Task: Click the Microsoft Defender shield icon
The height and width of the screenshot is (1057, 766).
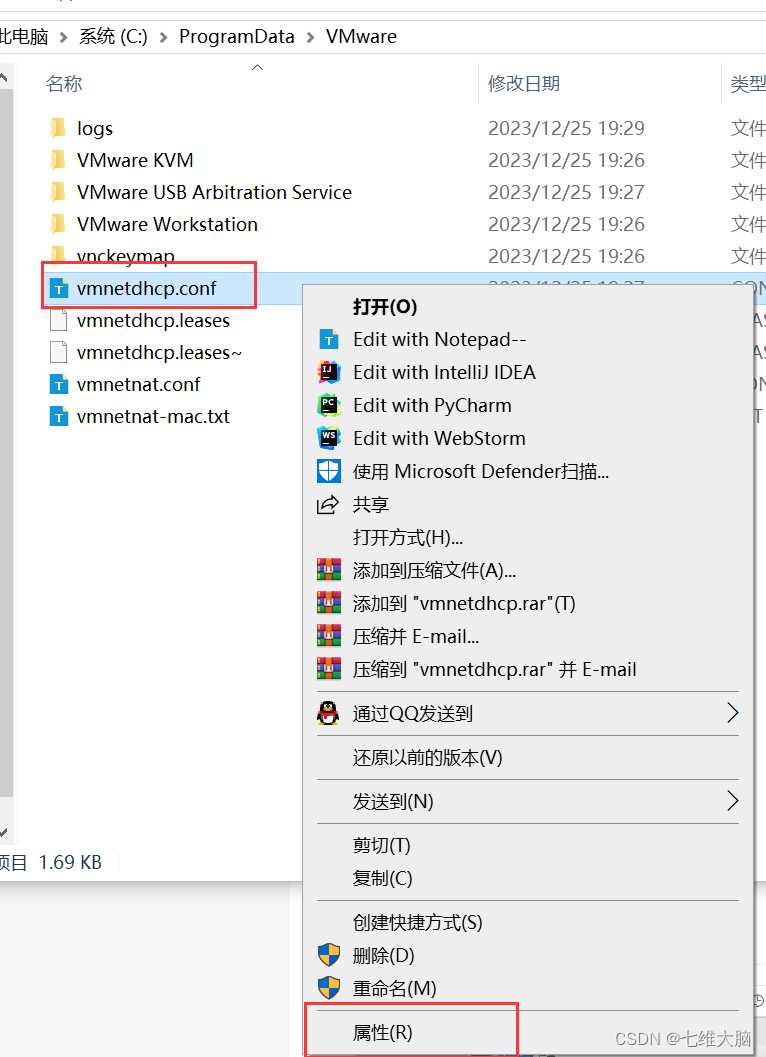Action: tap(328, 471)
